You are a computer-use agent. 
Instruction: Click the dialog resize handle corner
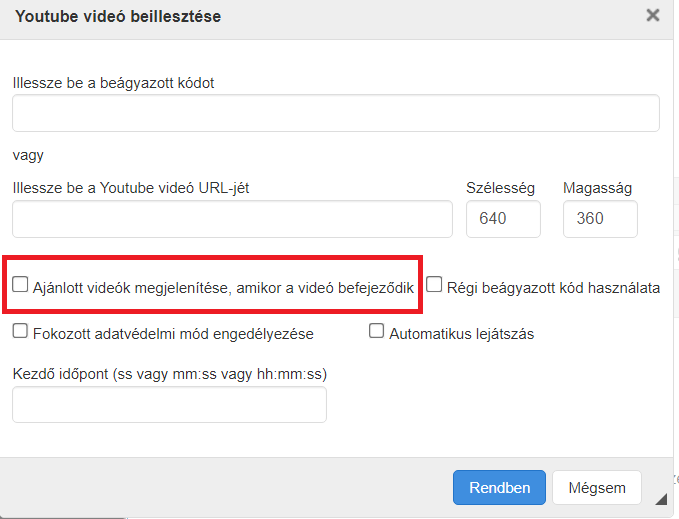point(661,499)
